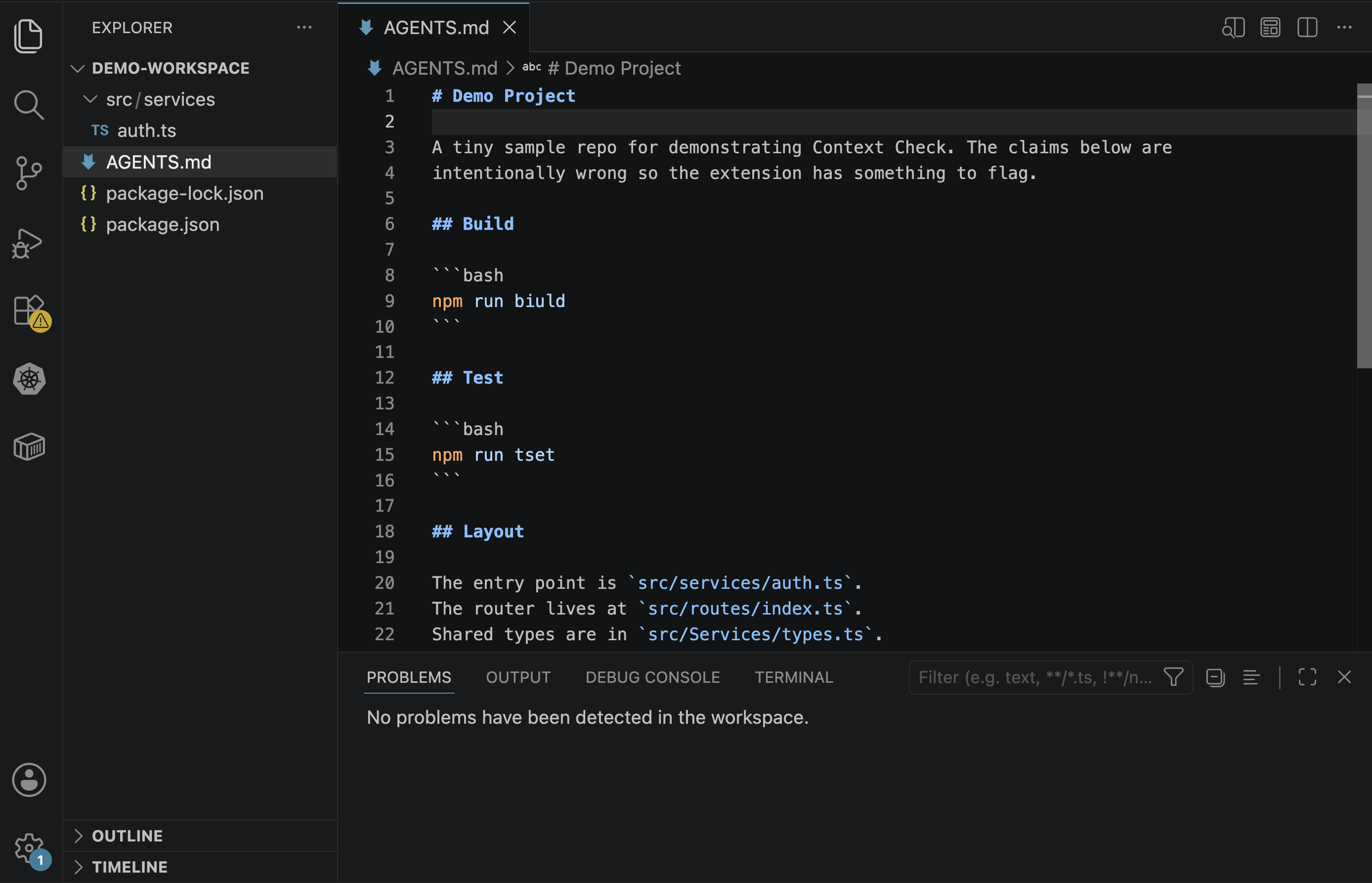
Task: Switch to the OUTPUT tab
Action: pyautogui.click(x=518, y=677)
